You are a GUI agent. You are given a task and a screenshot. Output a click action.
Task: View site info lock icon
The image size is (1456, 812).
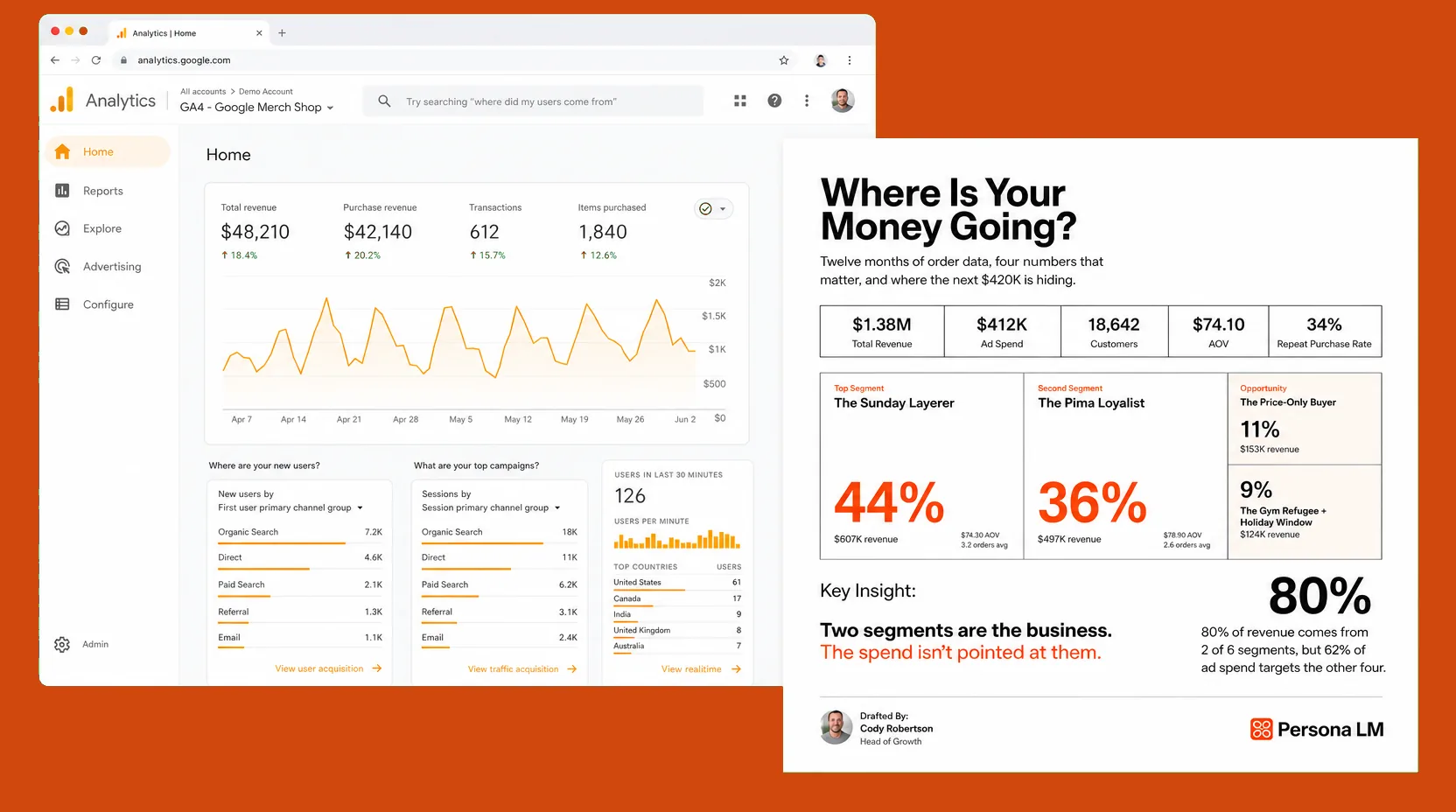click(123, 60)
